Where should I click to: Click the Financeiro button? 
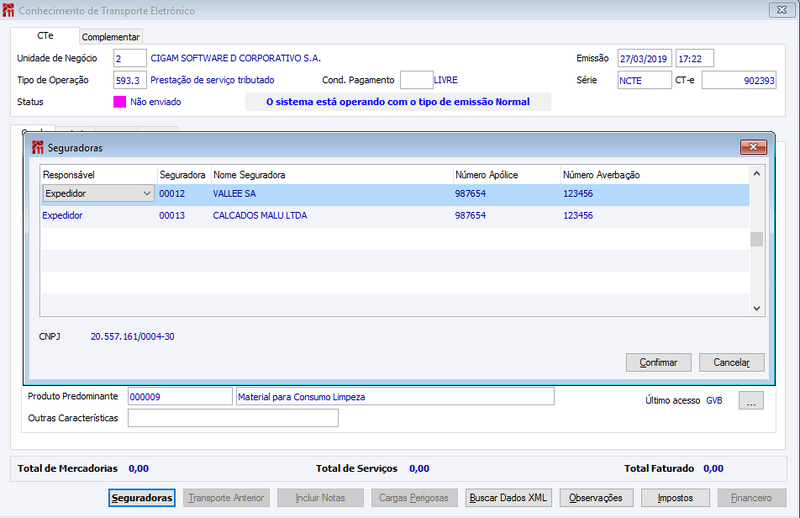pos(752,498)
